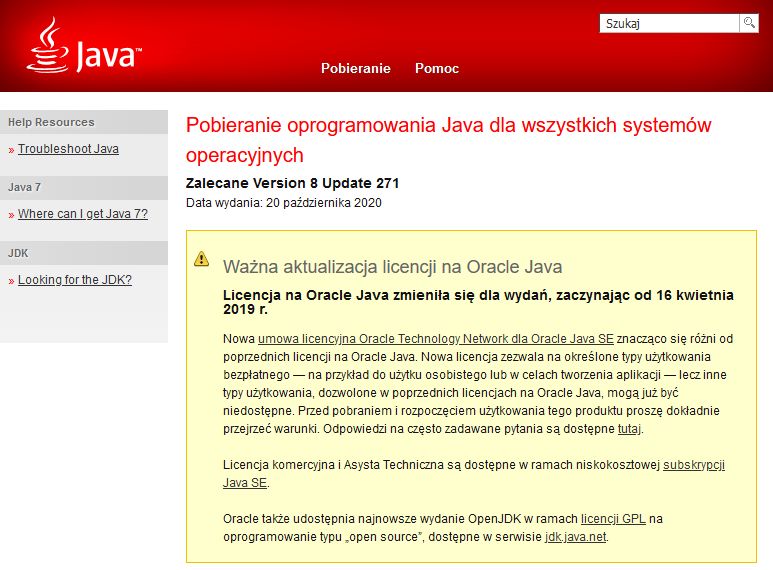Open the Oracle Technology Network license agreement link
773x570 pixels.
[436, 339]
